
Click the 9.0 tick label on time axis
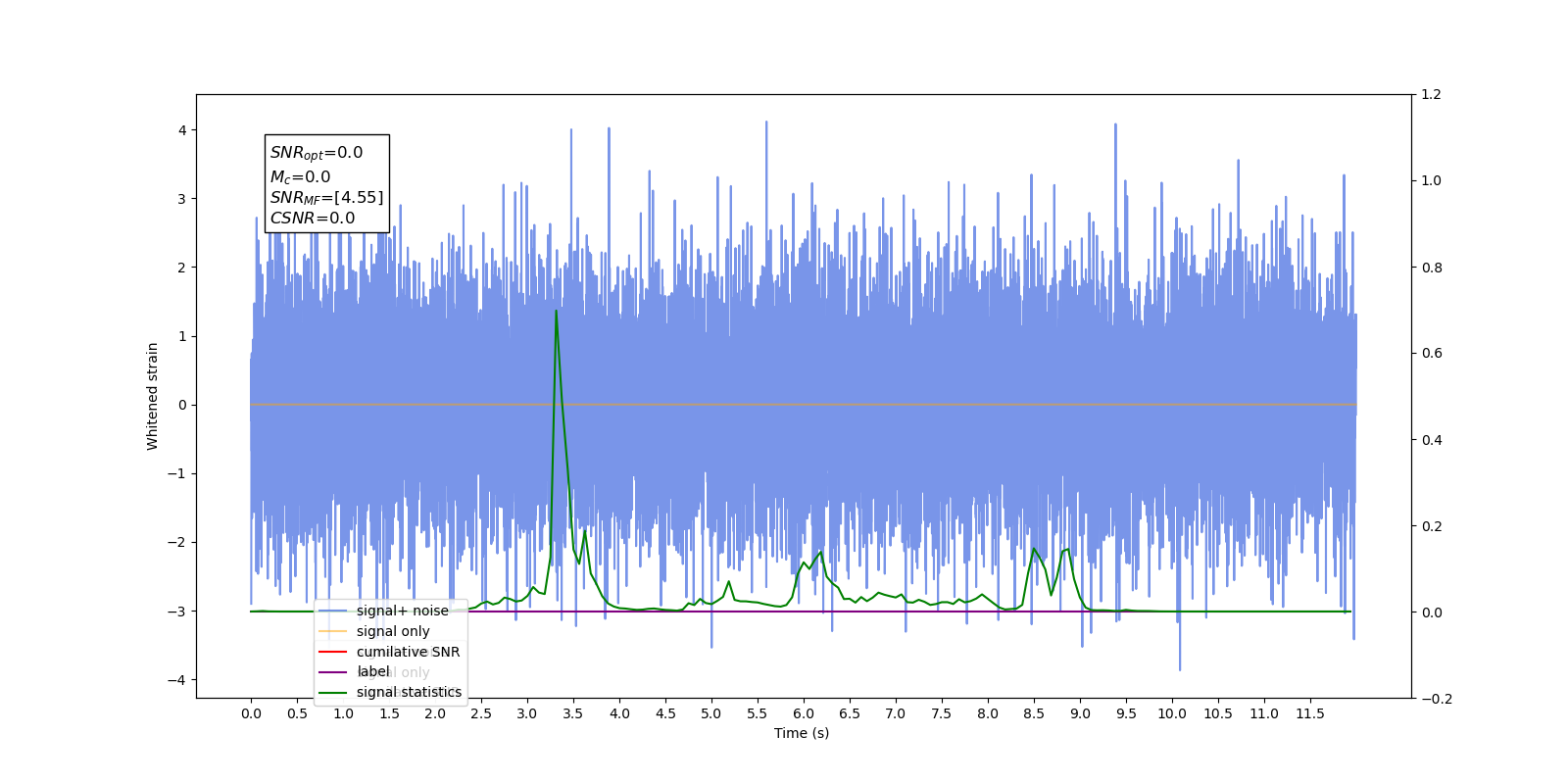tap(1080, 713)
